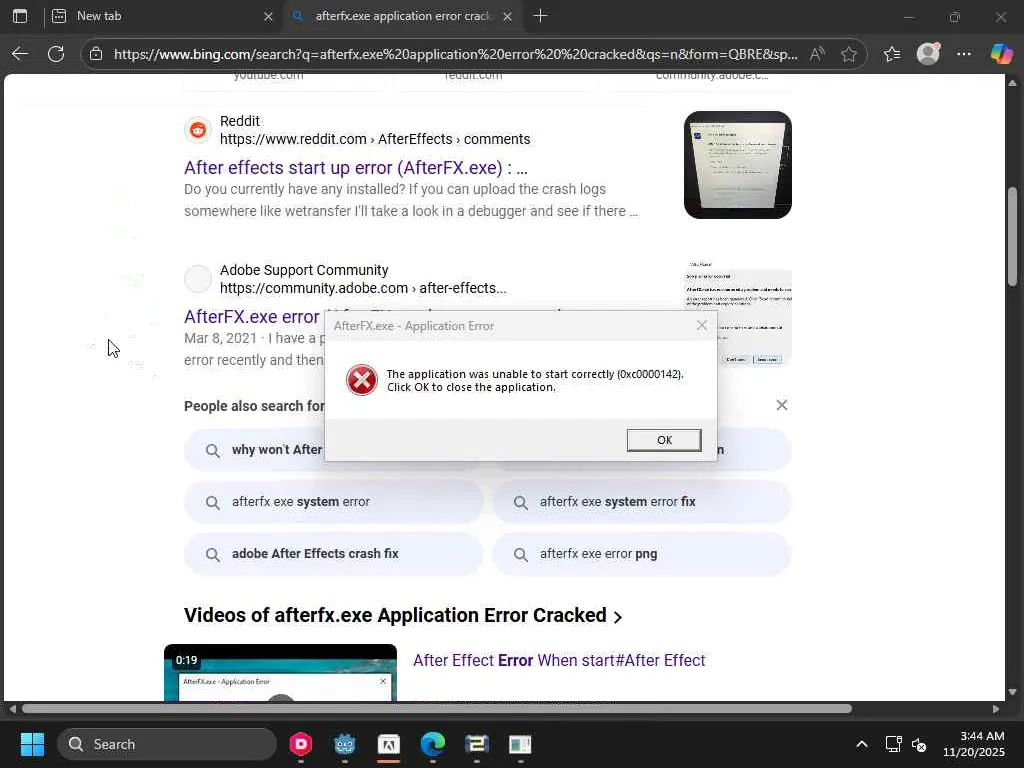Click the scroll down arrow on the page

point(1012,692)
